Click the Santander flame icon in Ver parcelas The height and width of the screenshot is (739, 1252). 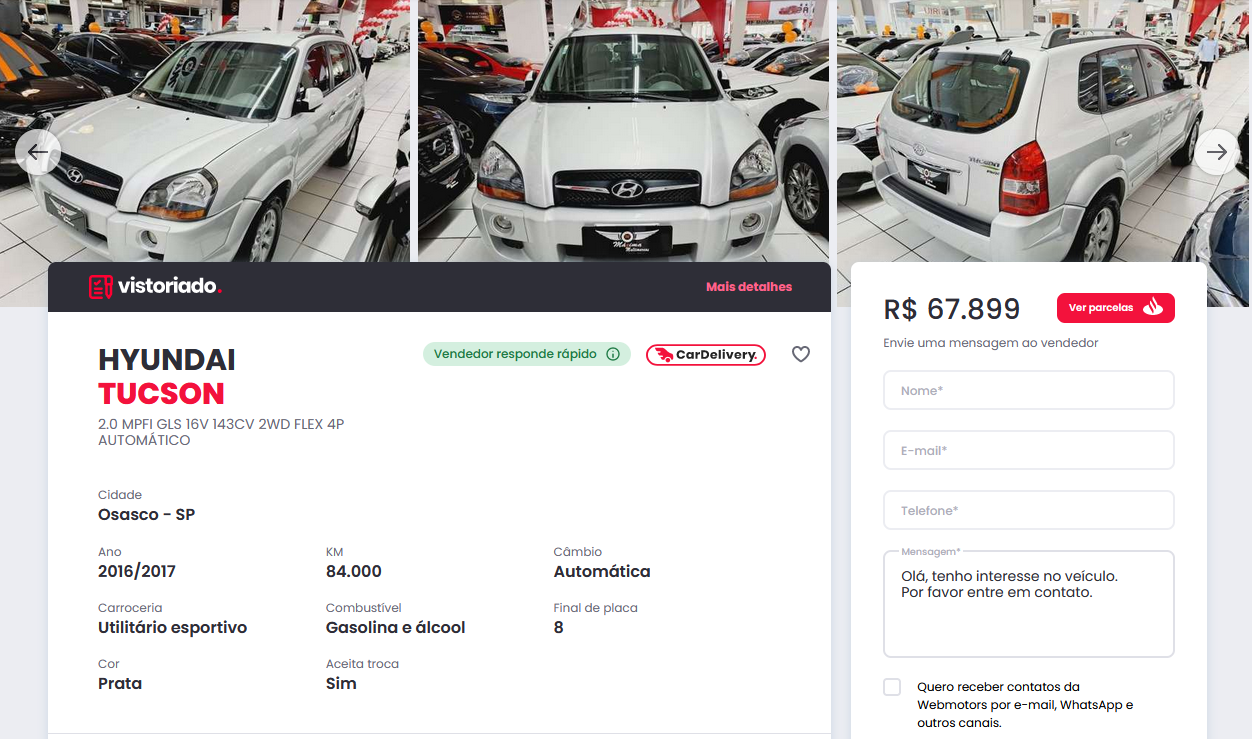pos(1153,307)
